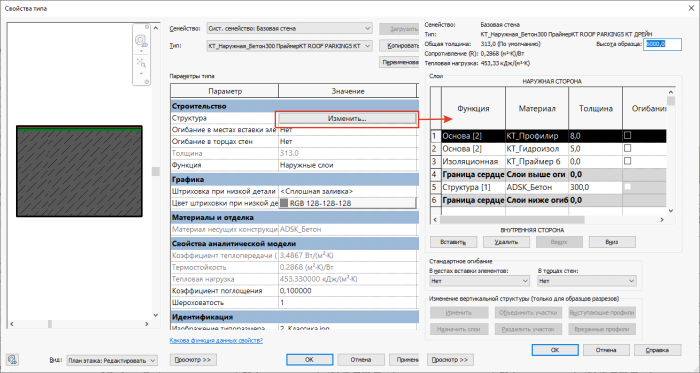Click Просмотр >> button below the layer structure panel
Image resolution: width=700 pixels, height=373 pixels.
pyautogui.click(x=450, y=360)
